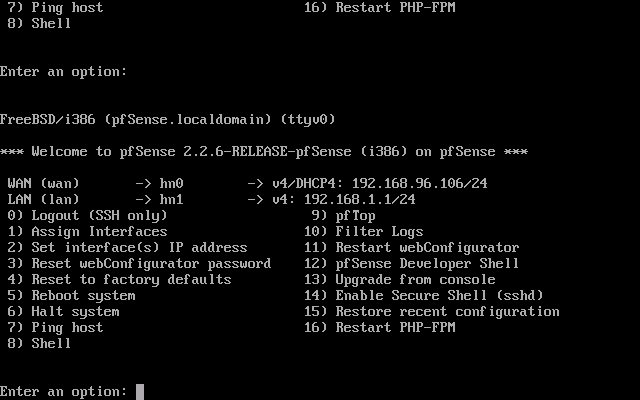Select the Assign Interfaces menu entry
The width and height of the screenshot is (640, 400).
tap(87, 232)
